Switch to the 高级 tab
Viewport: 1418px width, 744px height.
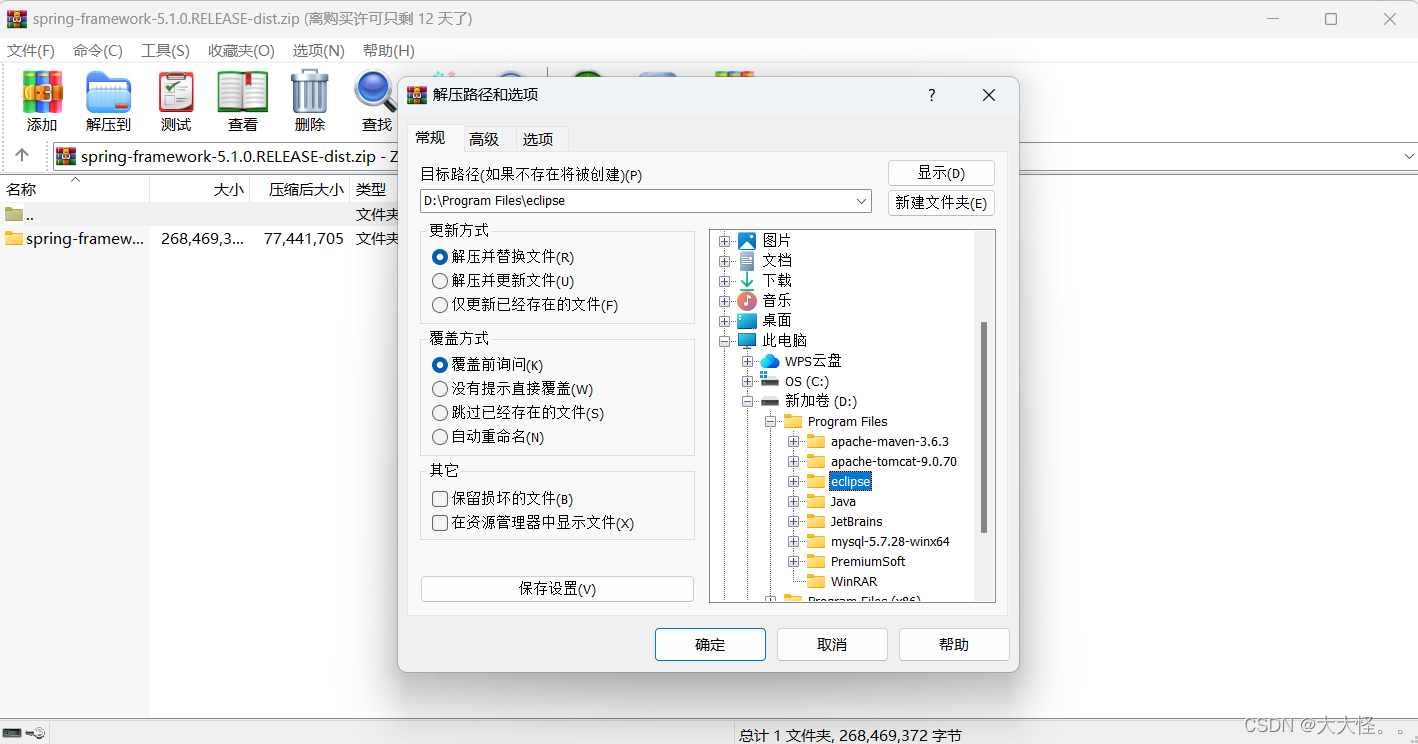484,139
